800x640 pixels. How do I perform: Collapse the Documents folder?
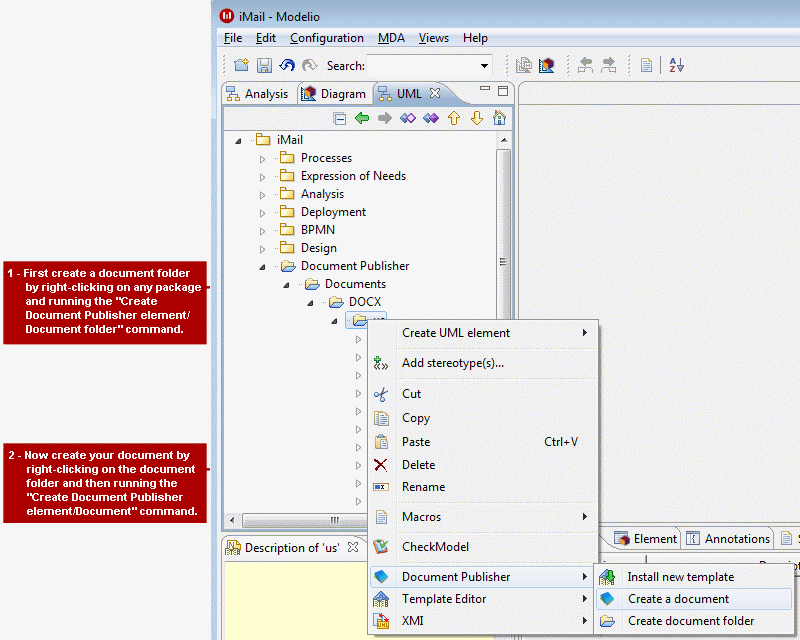[286, 285]
